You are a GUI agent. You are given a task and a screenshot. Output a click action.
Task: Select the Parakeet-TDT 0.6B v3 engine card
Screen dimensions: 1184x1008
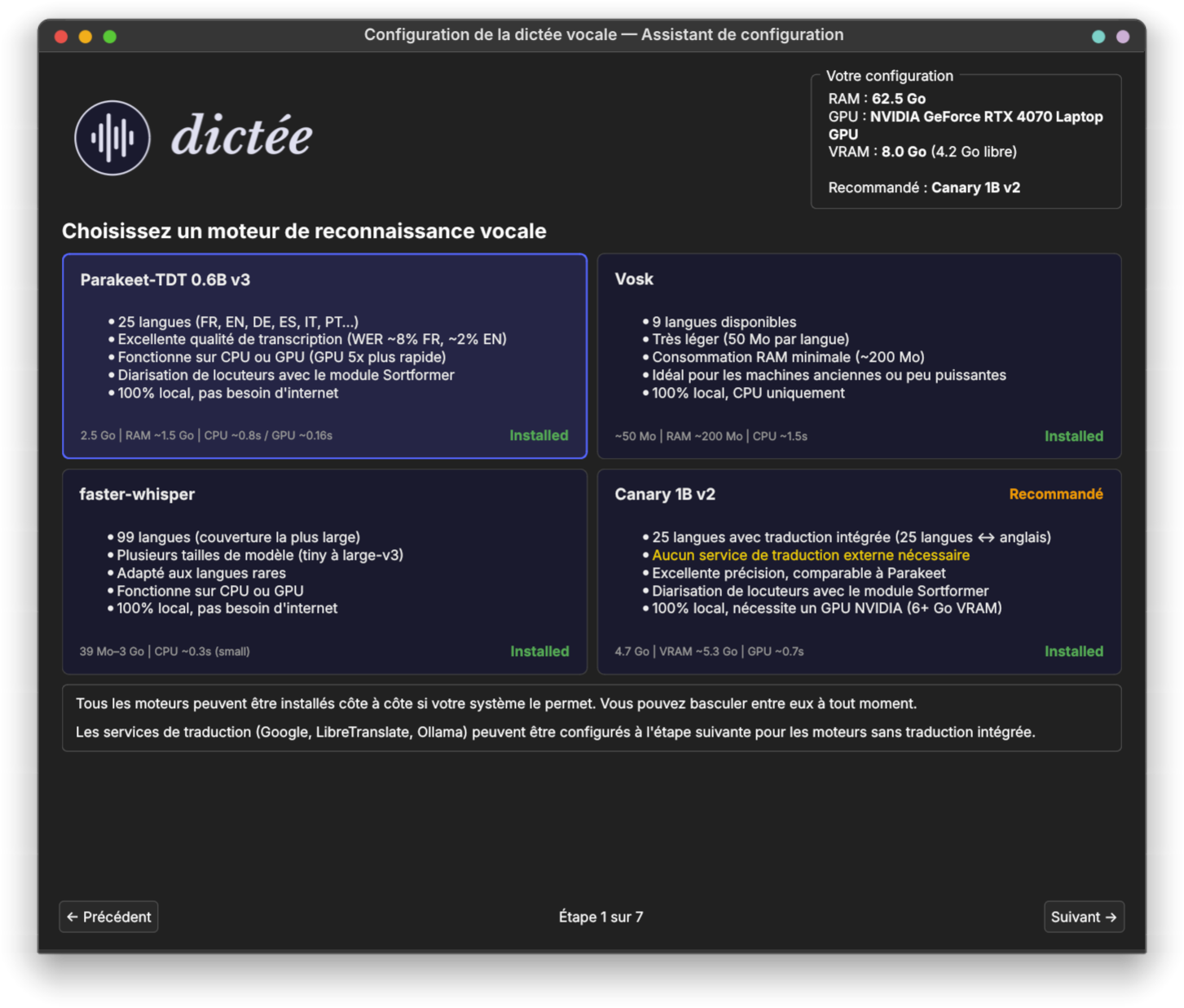point(324,356)
